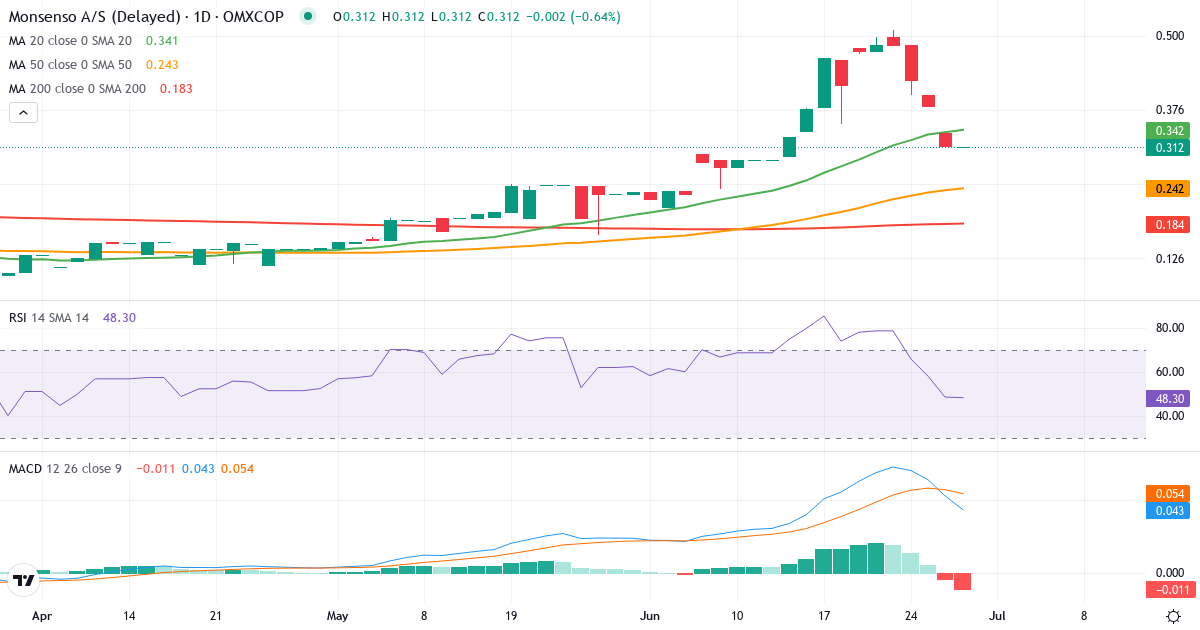Click the Jun date axis label
Screen dimensions: 1200x630
pos(650,616)
